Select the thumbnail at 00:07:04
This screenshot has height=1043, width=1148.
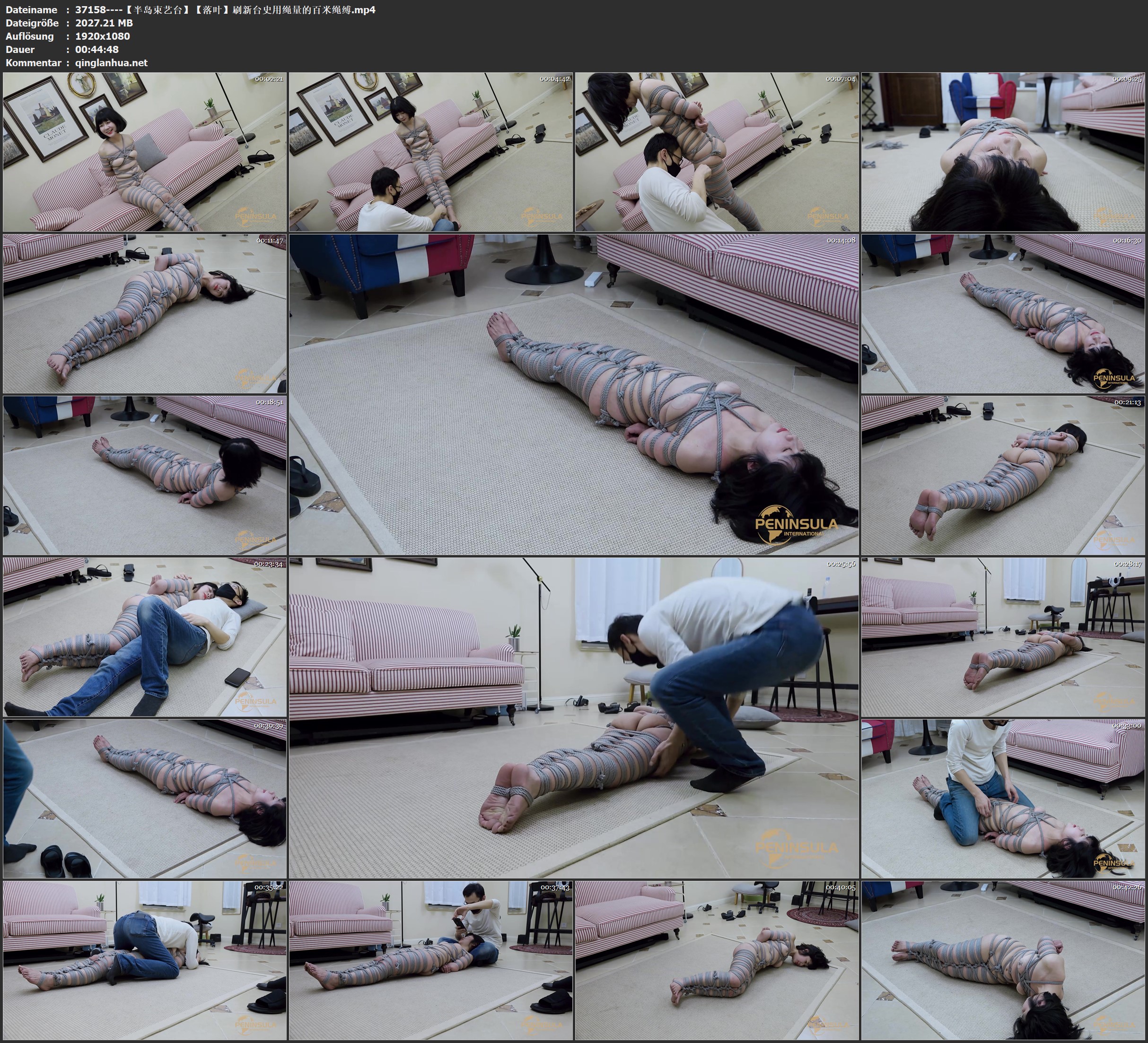[716, 151]
